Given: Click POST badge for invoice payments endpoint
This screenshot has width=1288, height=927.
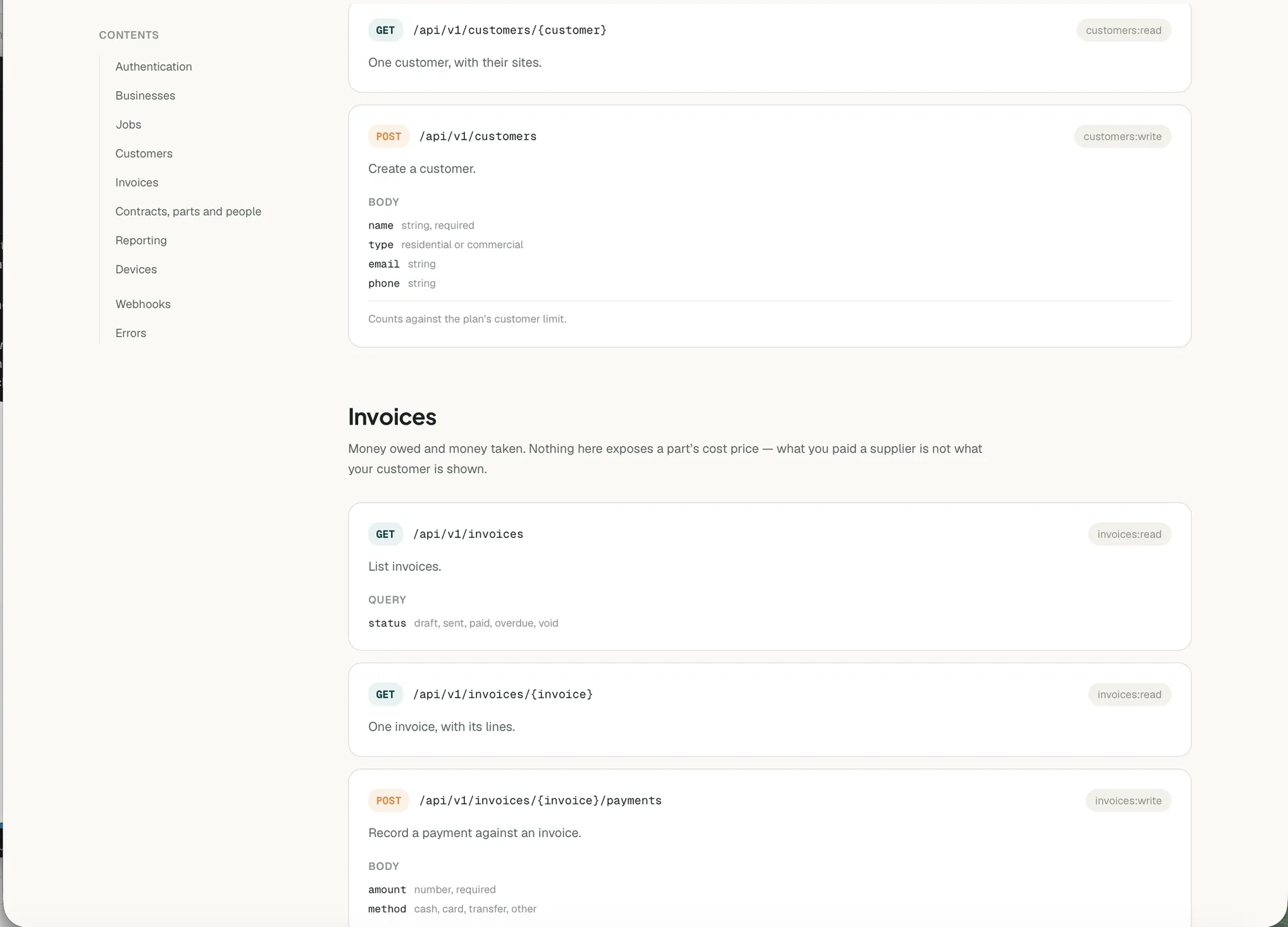Looking at the screenshot, I should click(x=388, y=800).
